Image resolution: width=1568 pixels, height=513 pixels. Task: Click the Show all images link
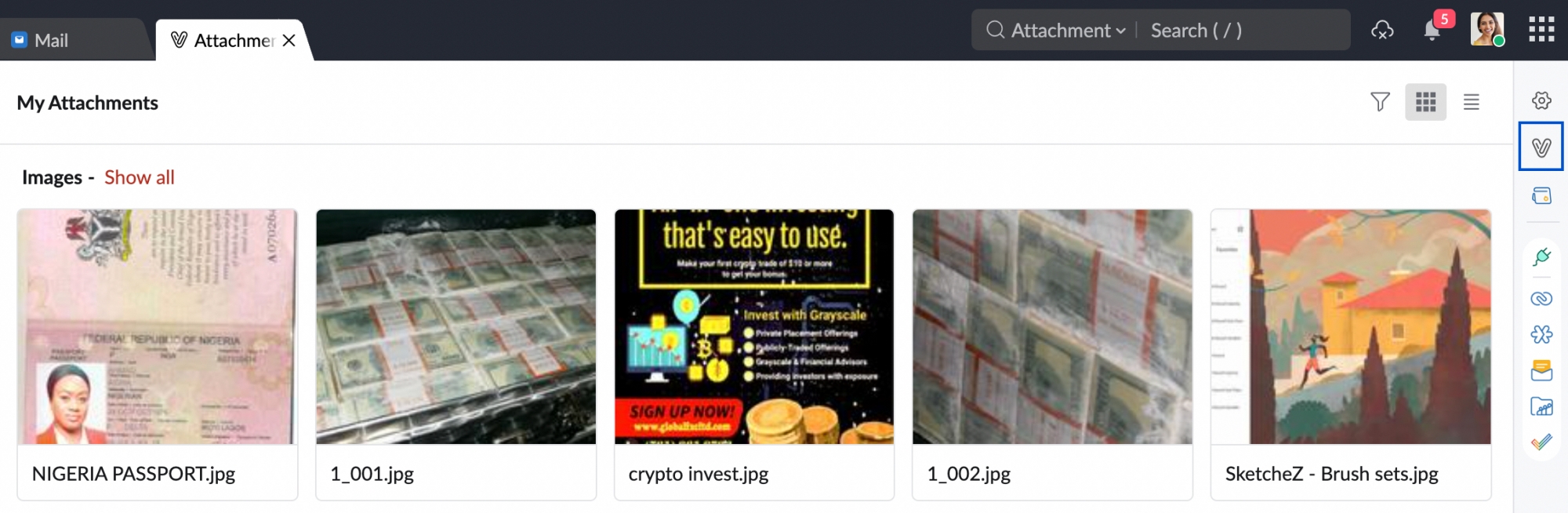140,177
